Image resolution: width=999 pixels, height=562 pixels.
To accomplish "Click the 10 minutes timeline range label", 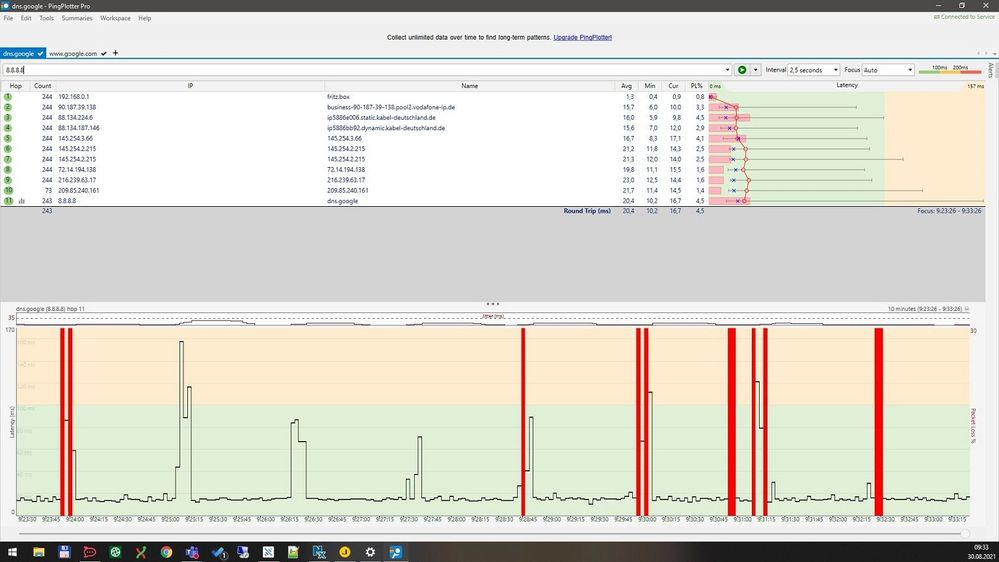I will click(924, 308).
